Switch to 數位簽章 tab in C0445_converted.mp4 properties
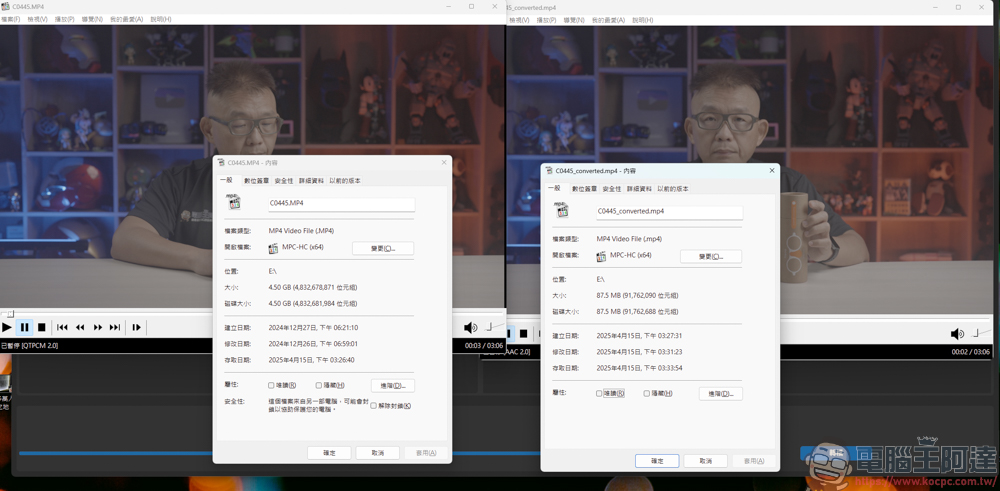Image resolution: width=1000 pixels, height=491 pixels. [x=585, y=189]
